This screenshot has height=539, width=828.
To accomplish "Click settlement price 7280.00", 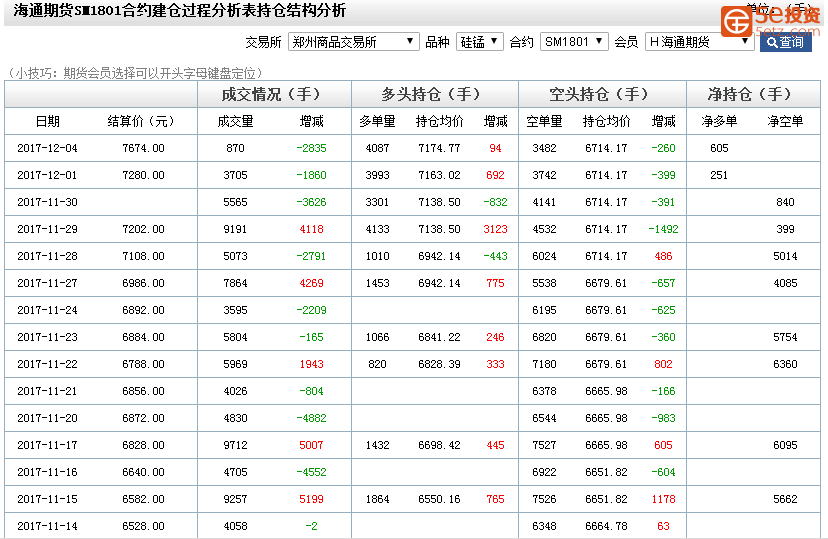I will click(x=143, y=175).
